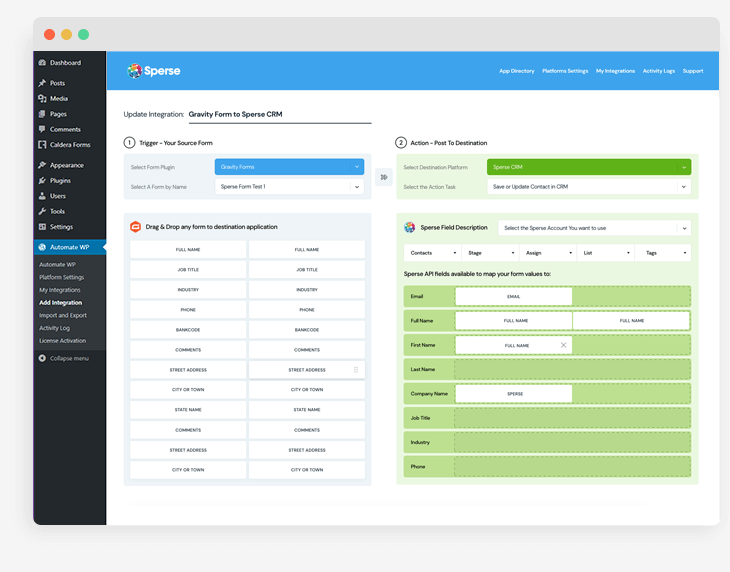This screenshot has height=572, width=730.
Task: Click the Collapse menu arrow icon
Action: 42,358
